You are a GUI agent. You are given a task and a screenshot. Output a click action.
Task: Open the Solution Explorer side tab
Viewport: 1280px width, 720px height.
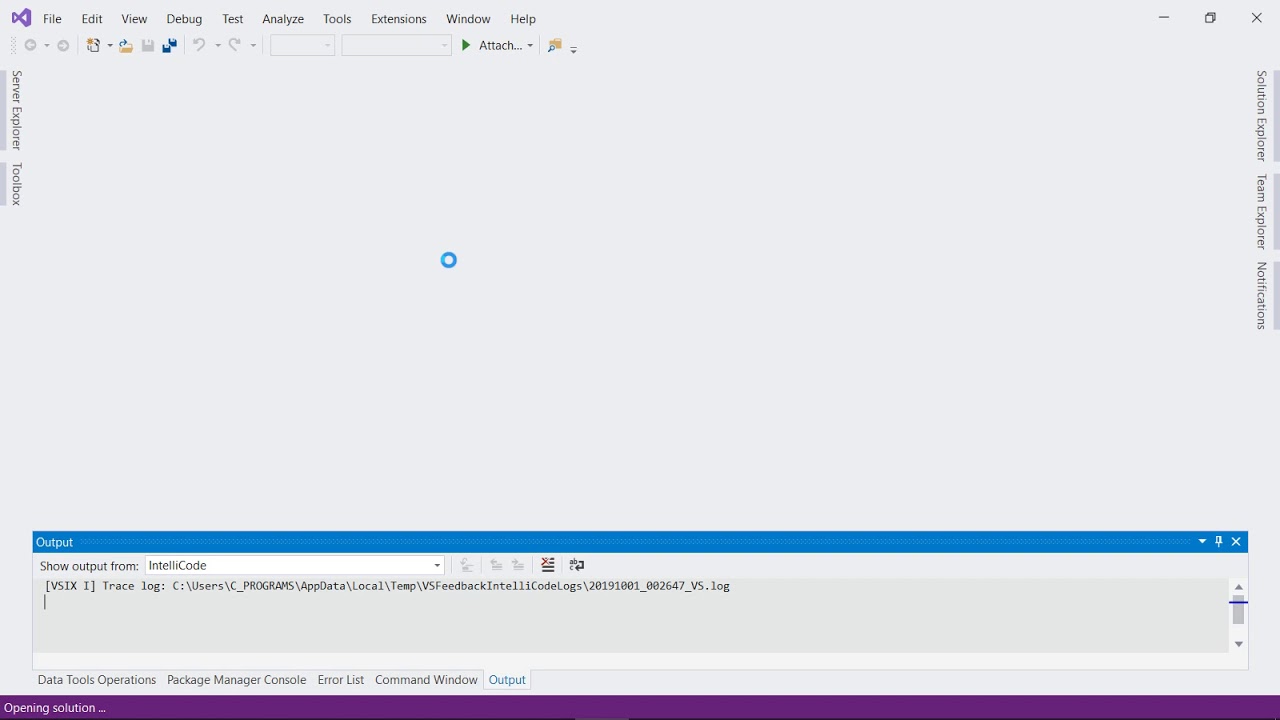[1262, 116]
